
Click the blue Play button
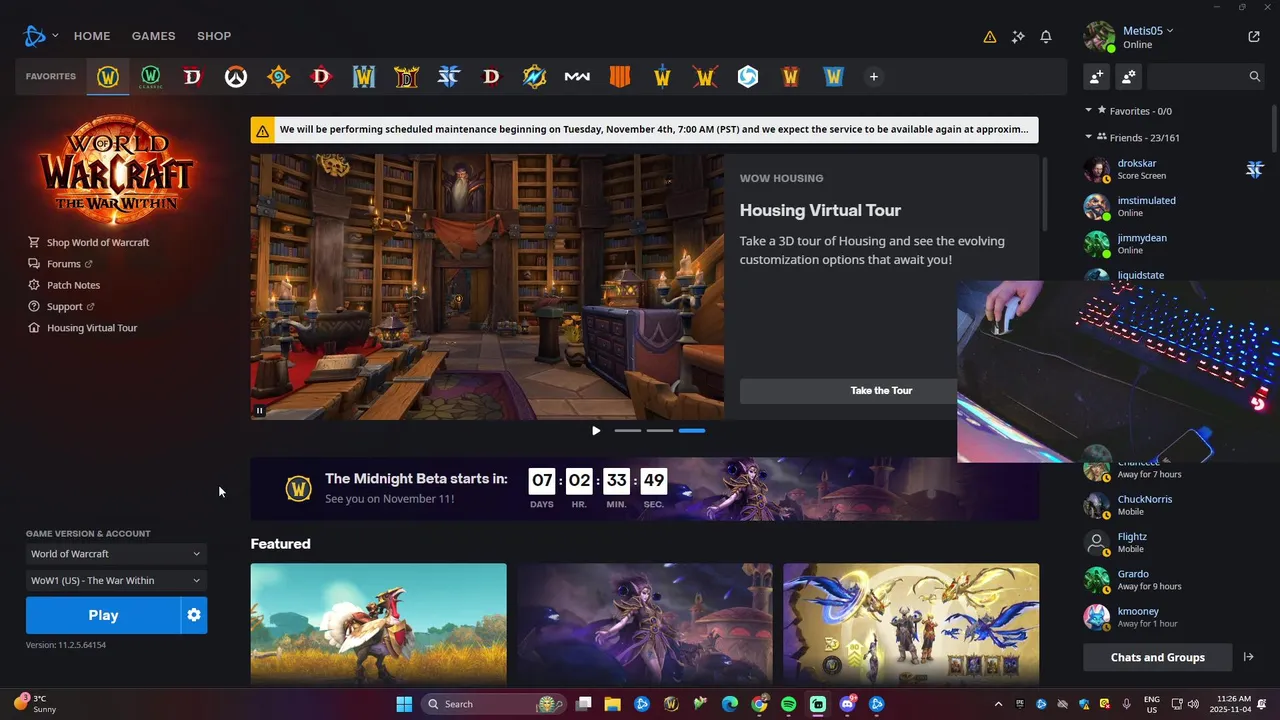pyautogui.click(x=103, y=615)
